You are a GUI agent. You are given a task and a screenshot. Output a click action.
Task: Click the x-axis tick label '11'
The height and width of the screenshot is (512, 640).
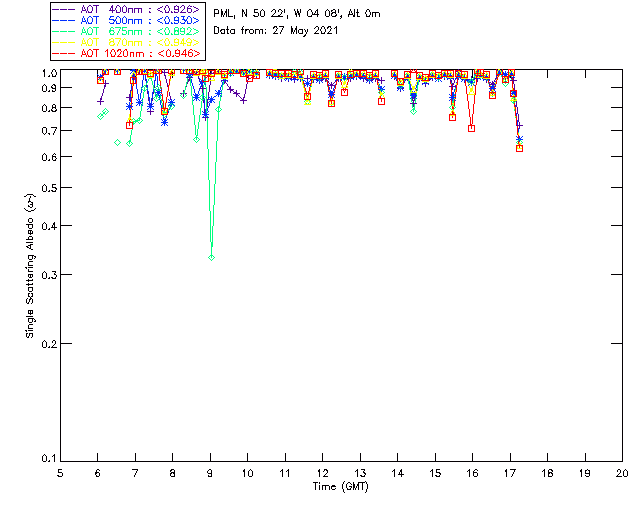click(285, 473)
